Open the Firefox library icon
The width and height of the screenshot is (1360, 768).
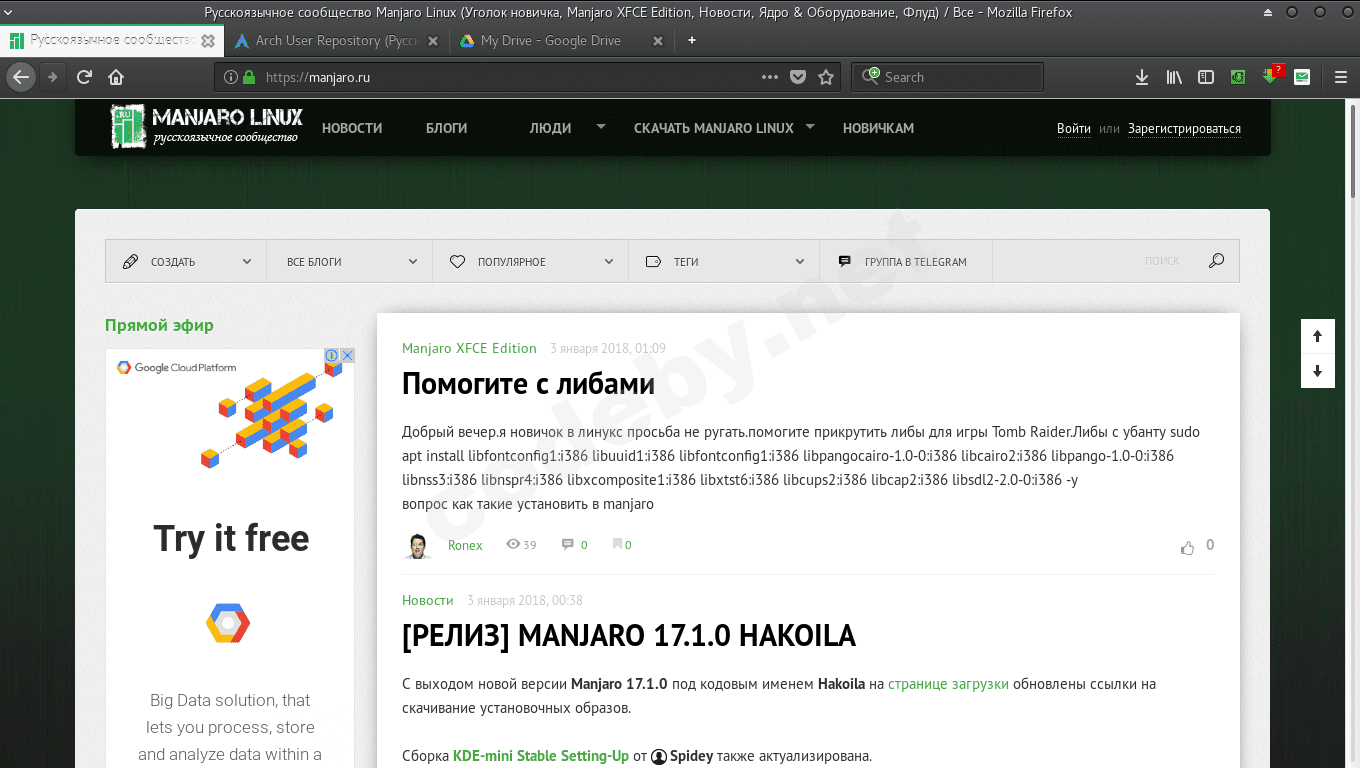click(1173, 76)
